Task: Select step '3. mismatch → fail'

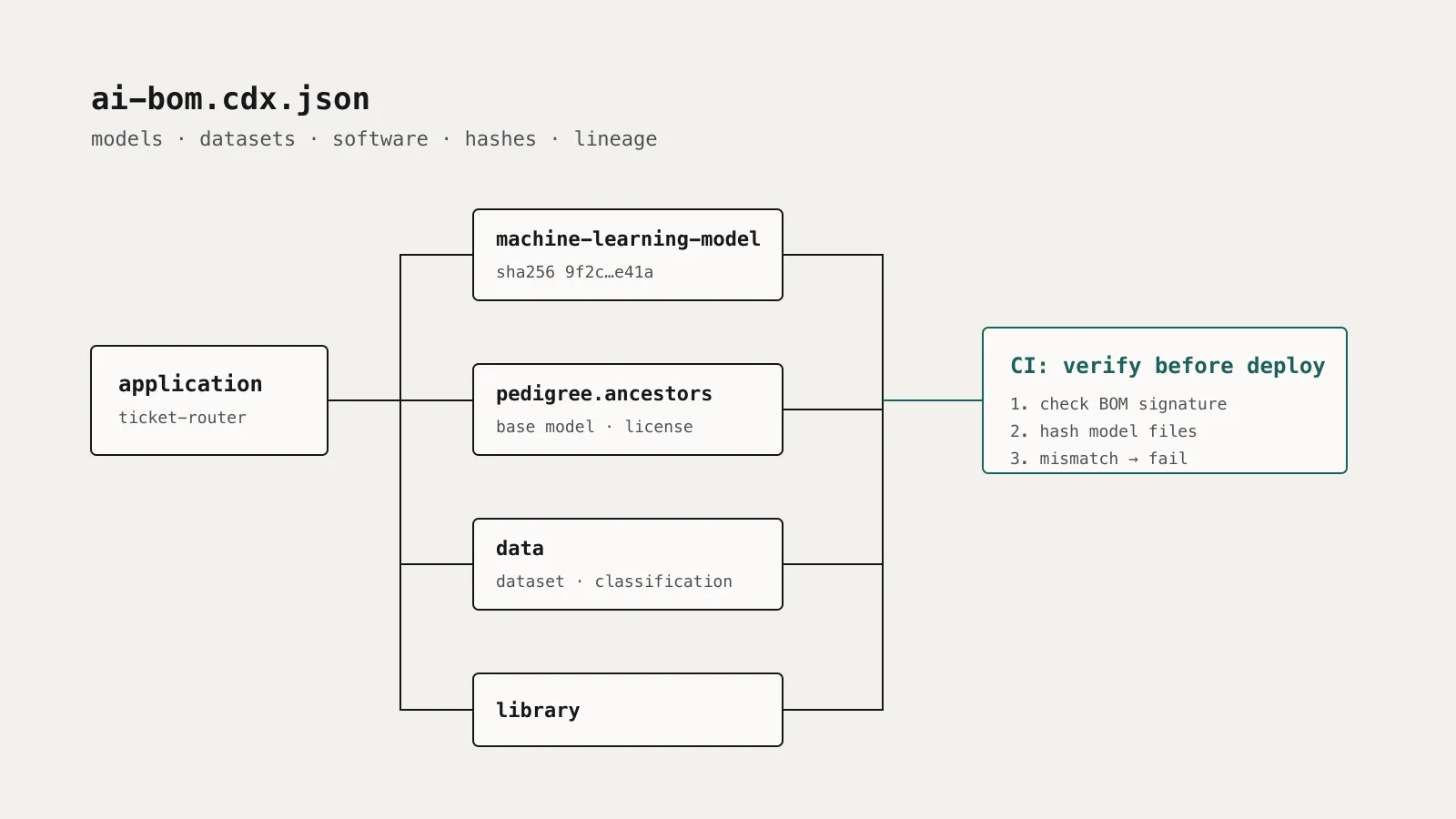Action: 1098,459
